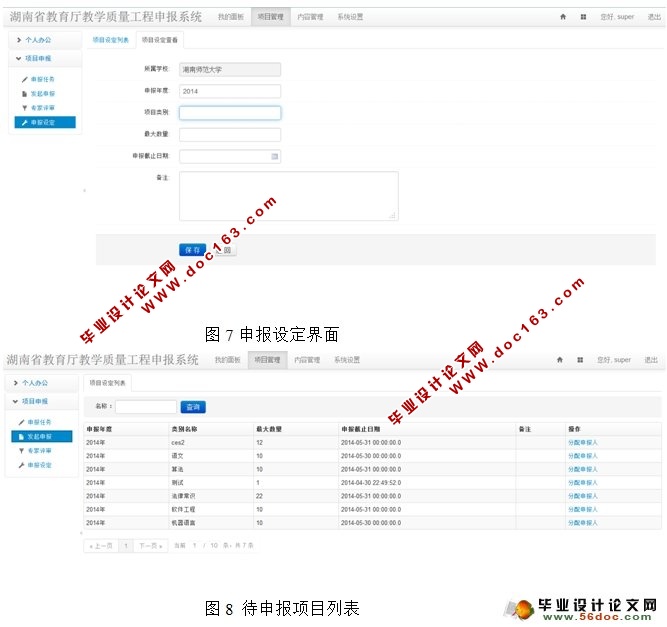Click 退出 in Figure 8 header

pos(651,360)
